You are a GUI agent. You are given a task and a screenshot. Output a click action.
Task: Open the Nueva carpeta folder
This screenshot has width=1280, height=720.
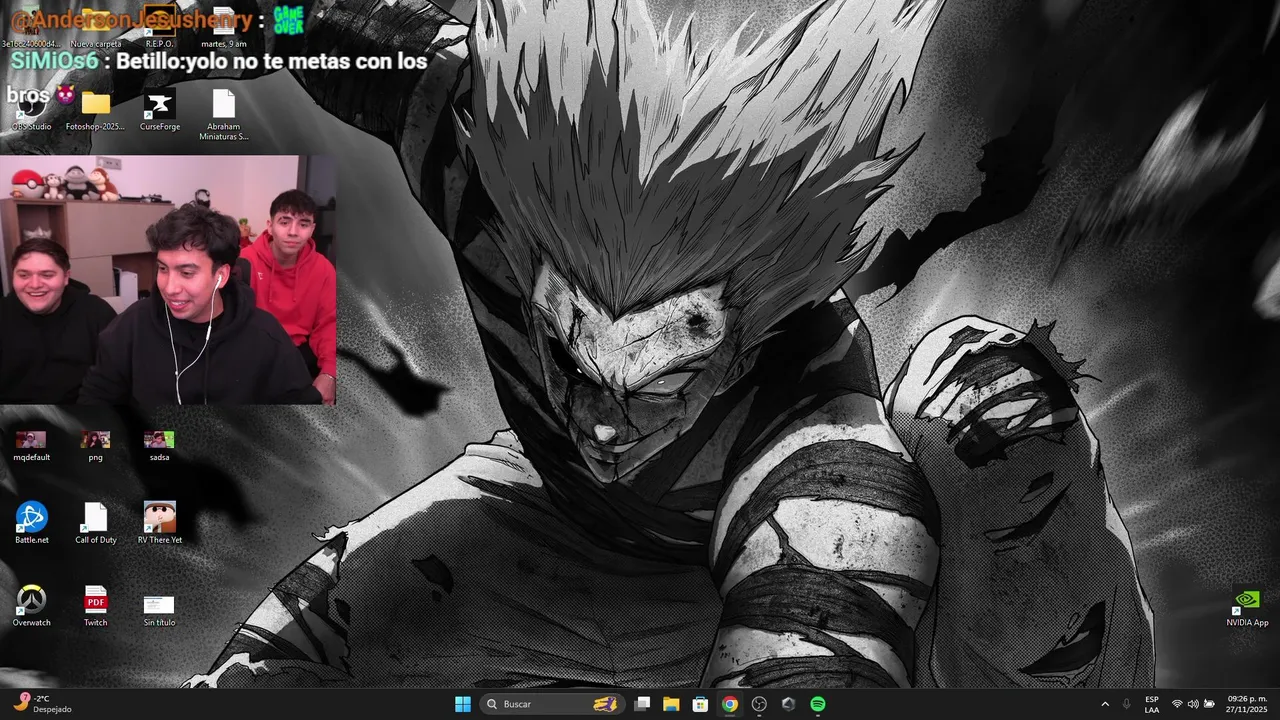[96, 25]
